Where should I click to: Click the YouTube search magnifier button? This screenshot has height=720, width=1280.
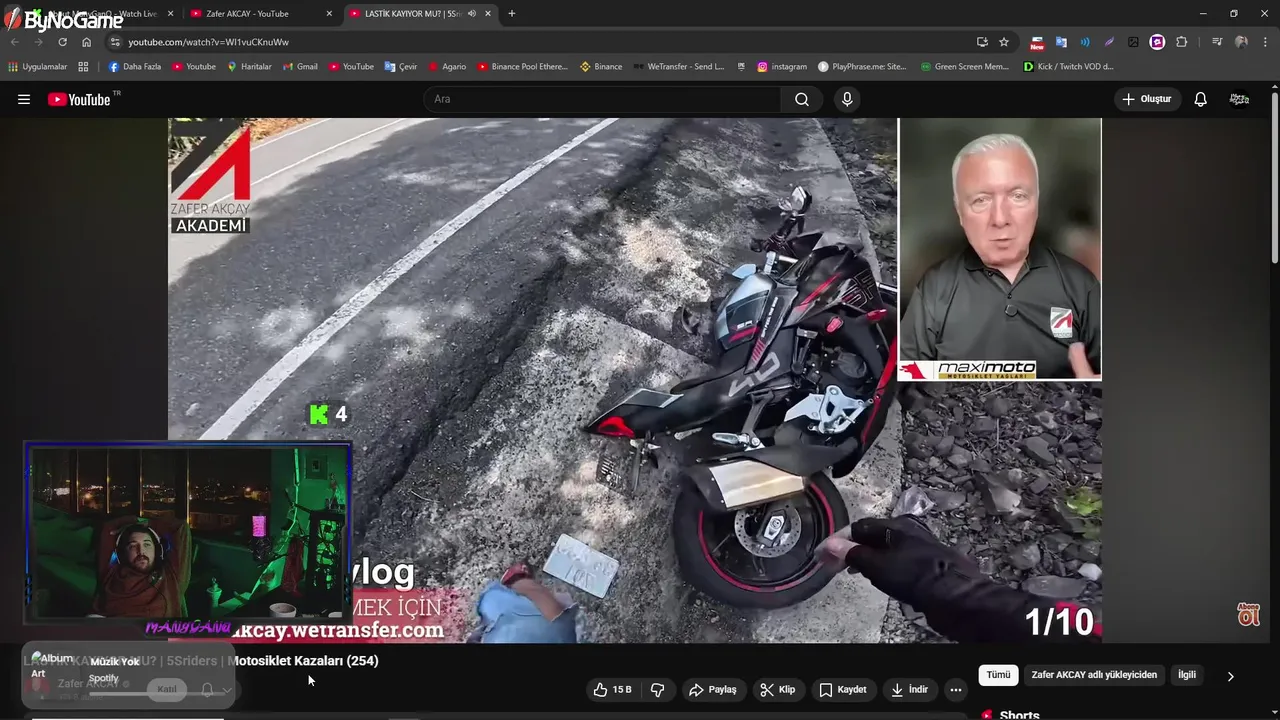click(802, 99)
